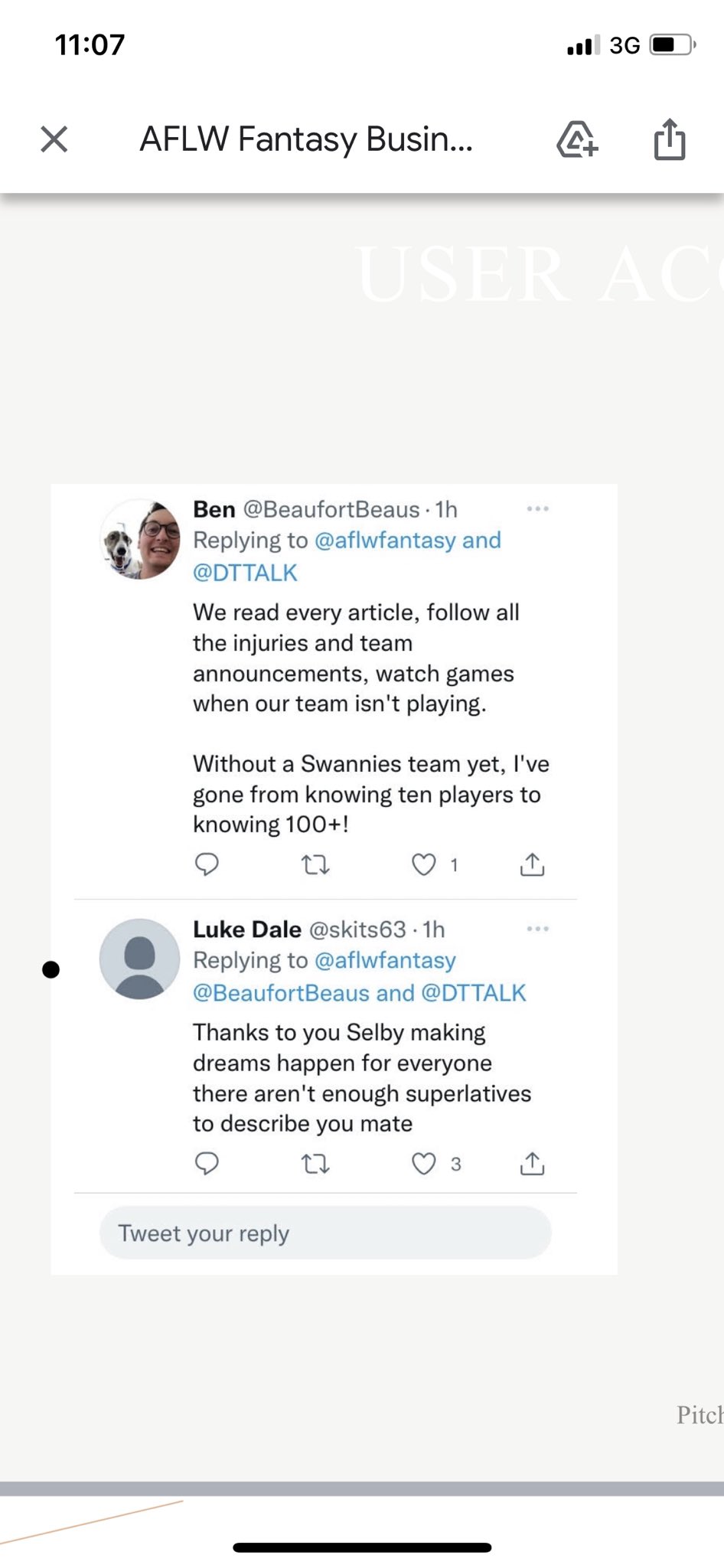The width and height of the screenshot is (724, 1568).
Task: Open the more options menu on Ben's tweet
Action: click(539, 508)
